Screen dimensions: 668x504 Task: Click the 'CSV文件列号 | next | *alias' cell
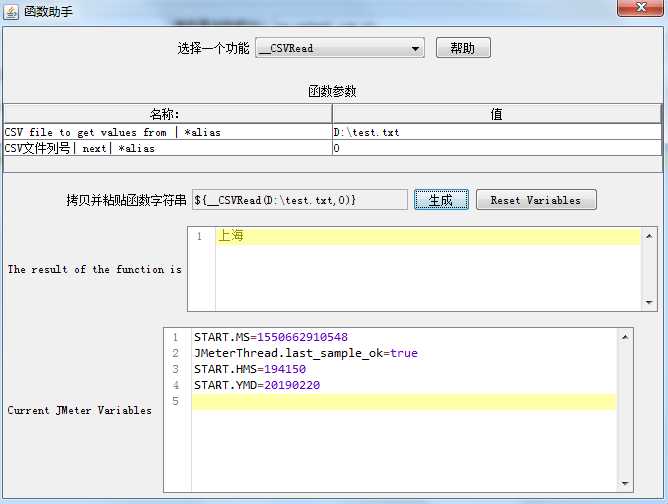pyautogui.click(x=167, y=148)
